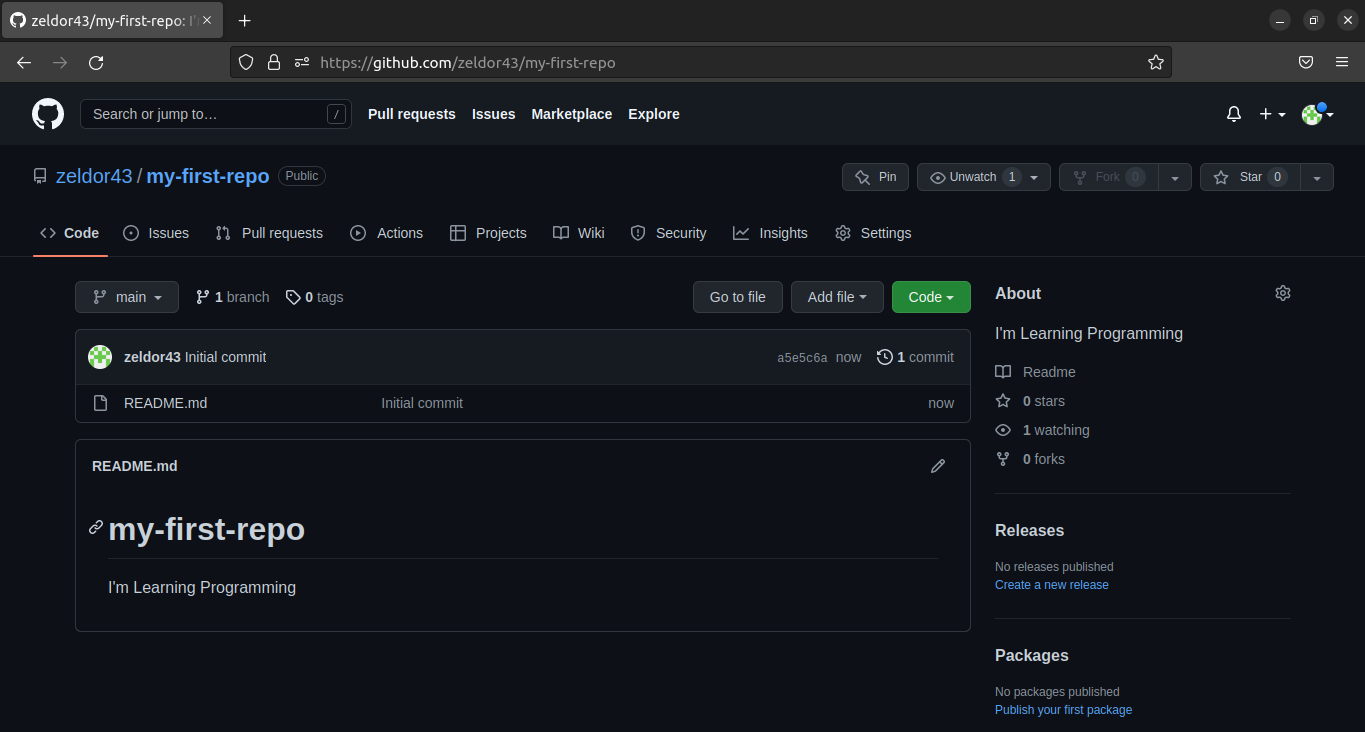
Task: Open the notifications bell
Action: tap(1234, 114)
